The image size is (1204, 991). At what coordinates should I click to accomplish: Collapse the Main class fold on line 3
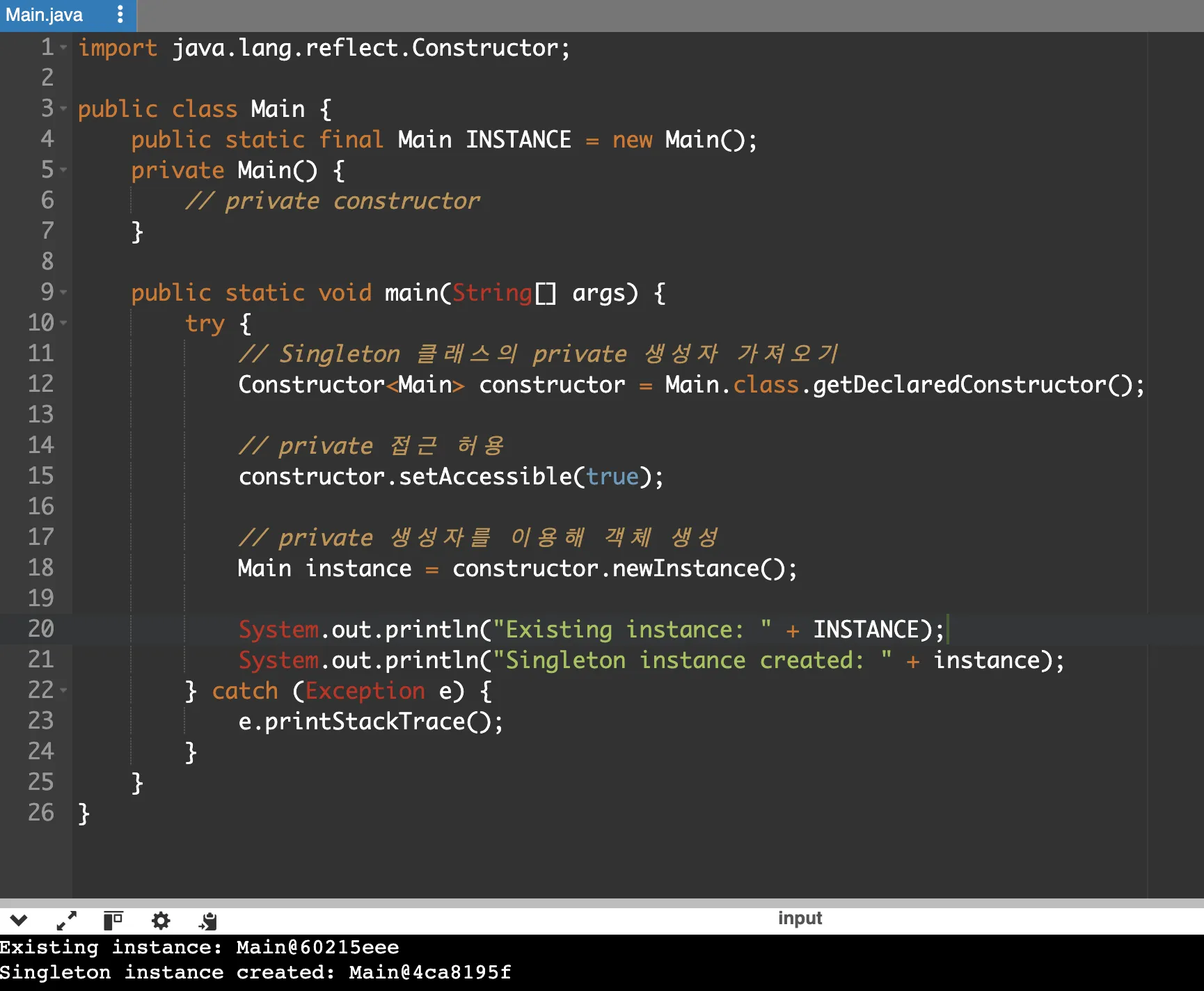(x=63, y=109)
